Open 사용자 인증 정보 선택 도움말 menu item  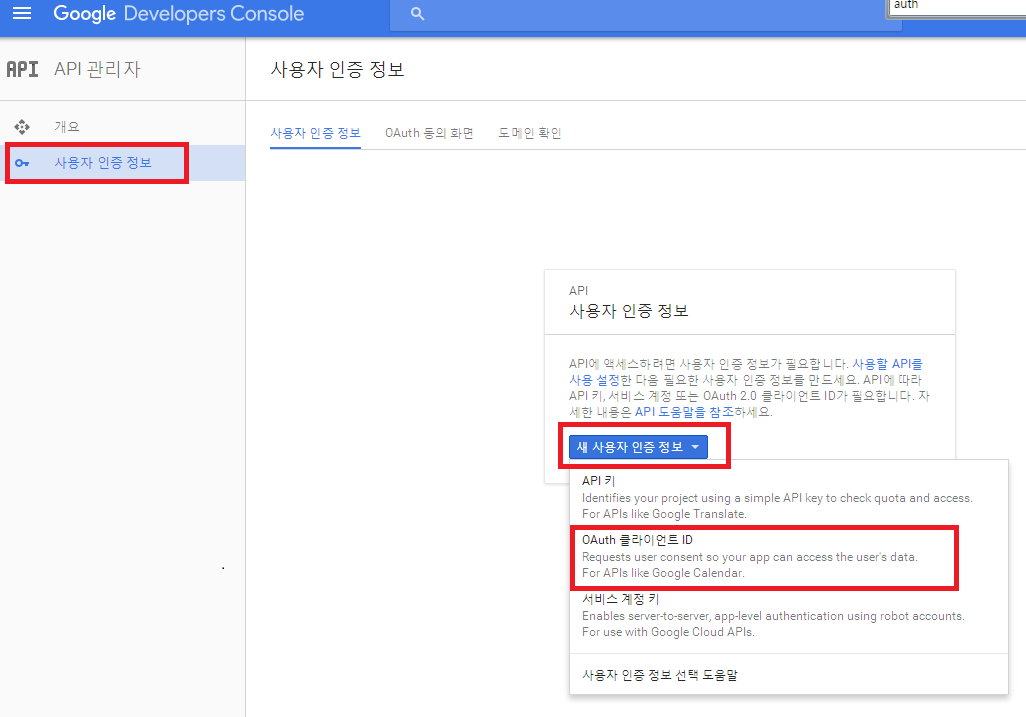659,675
